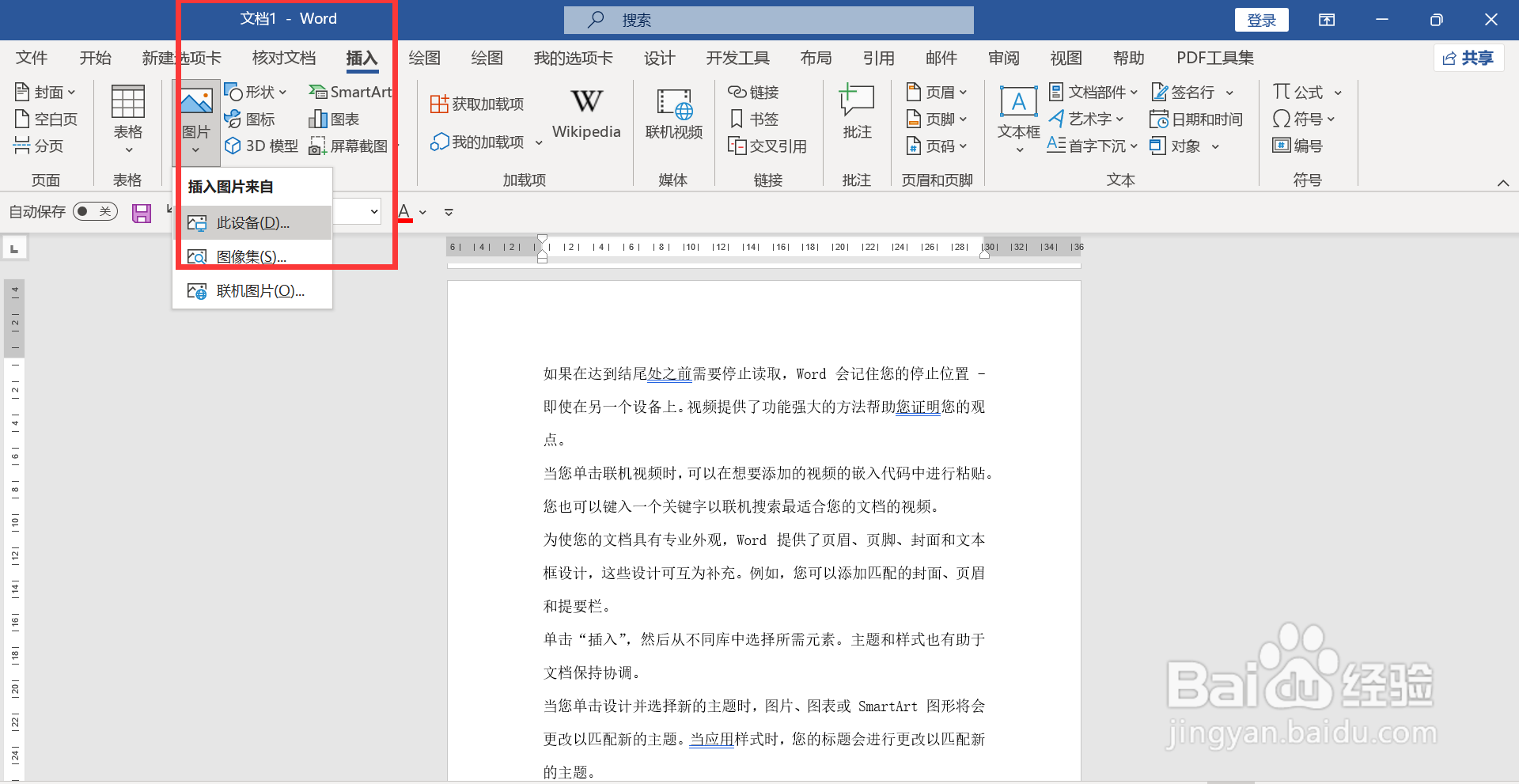
Task: Open the Symbol (符号) dropdown
Action: [x=1304, y=119]
